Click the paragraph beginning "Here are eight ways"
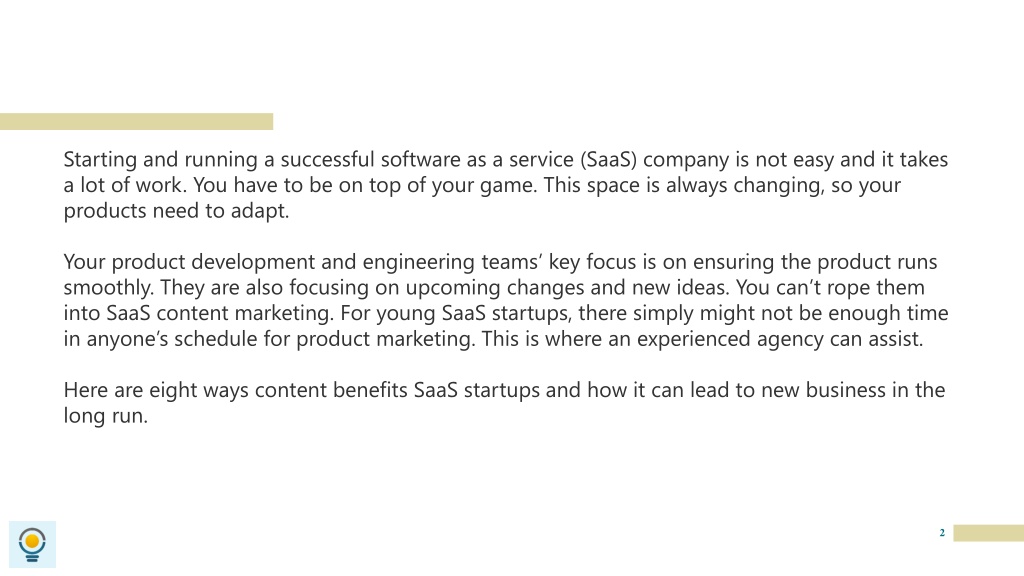This screenshot has height=576, width=1024. click(504, 402)
